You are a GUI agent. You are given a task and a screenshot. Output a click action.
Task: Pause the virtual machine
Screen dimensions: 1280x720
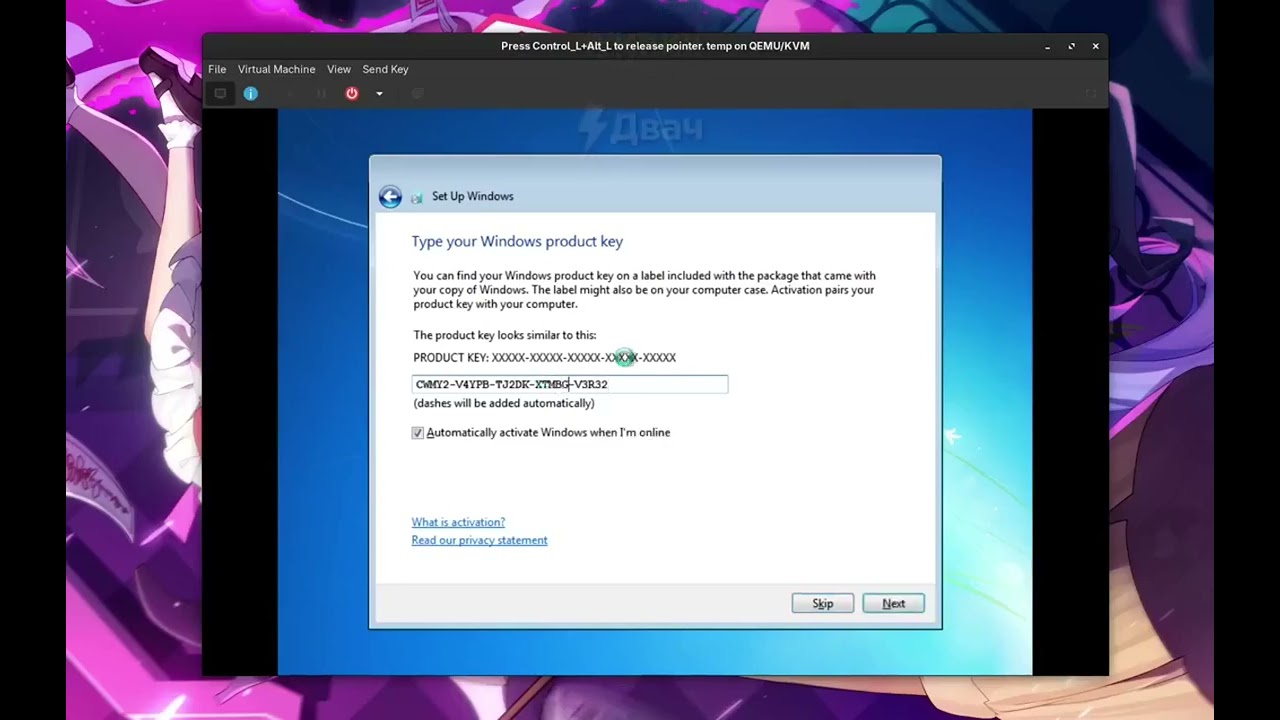[321, 93]
